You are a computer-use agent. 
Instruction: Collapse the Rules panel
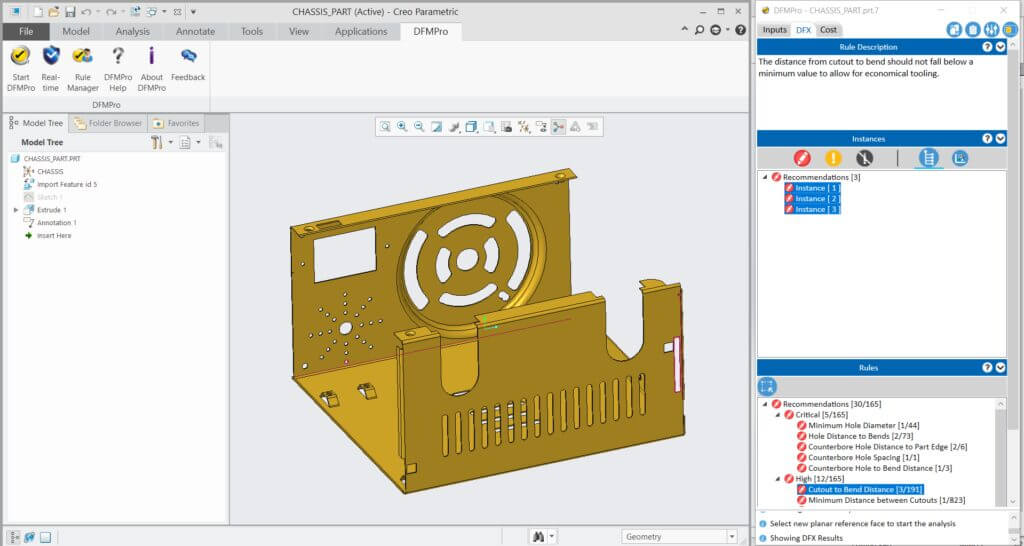tap(1000, 368)
